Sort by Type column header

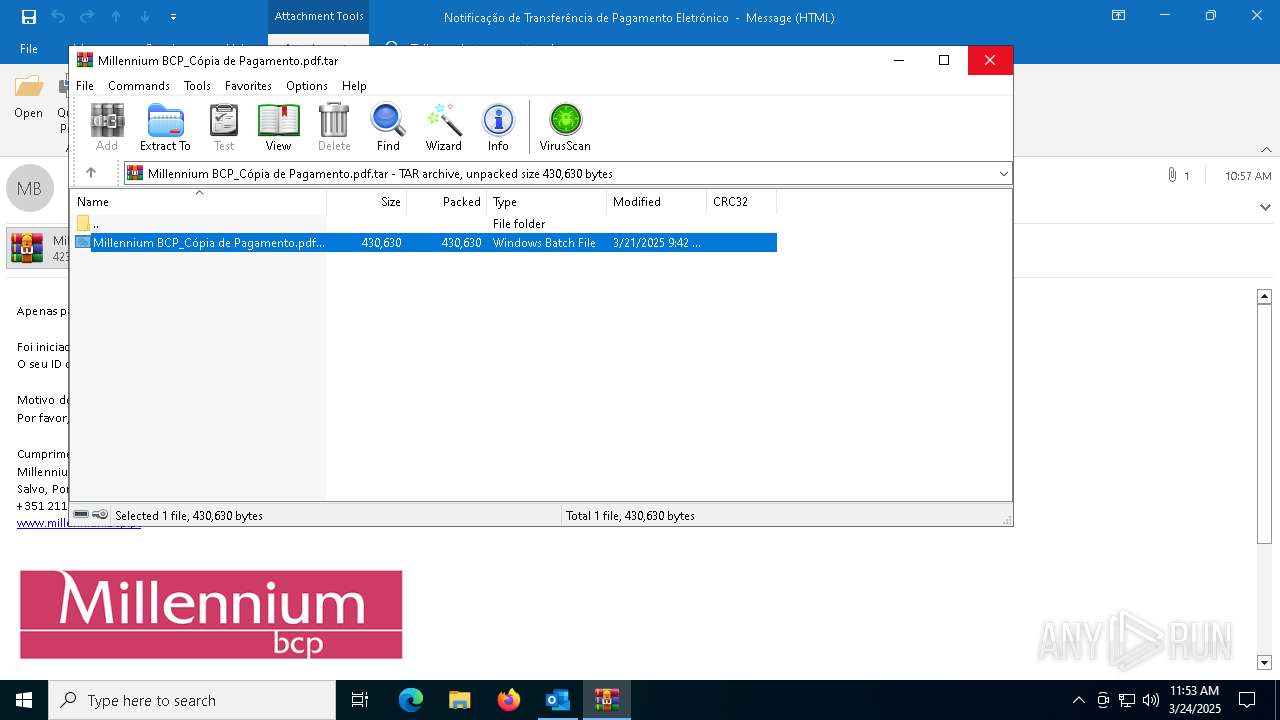(547, 202)
